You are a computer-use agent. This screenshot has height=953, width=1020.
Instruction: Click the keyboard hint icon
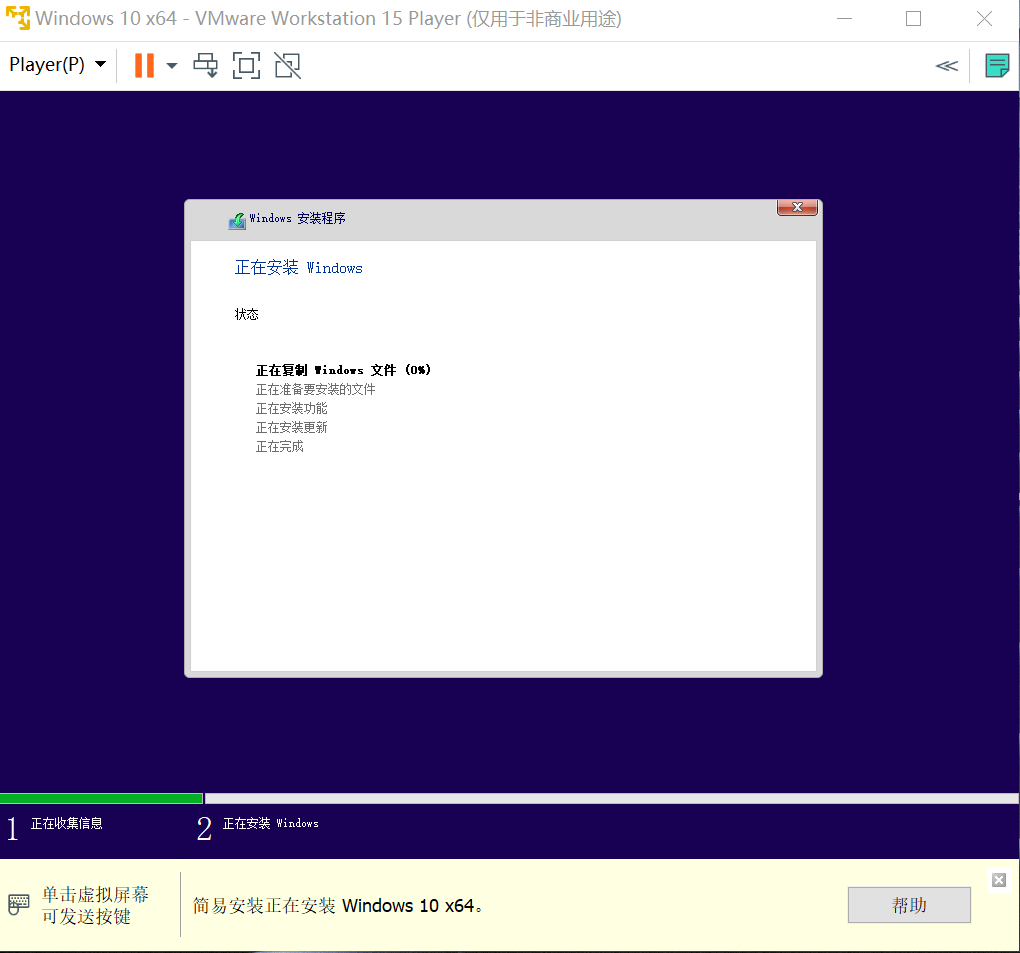(x=18, y=904)
